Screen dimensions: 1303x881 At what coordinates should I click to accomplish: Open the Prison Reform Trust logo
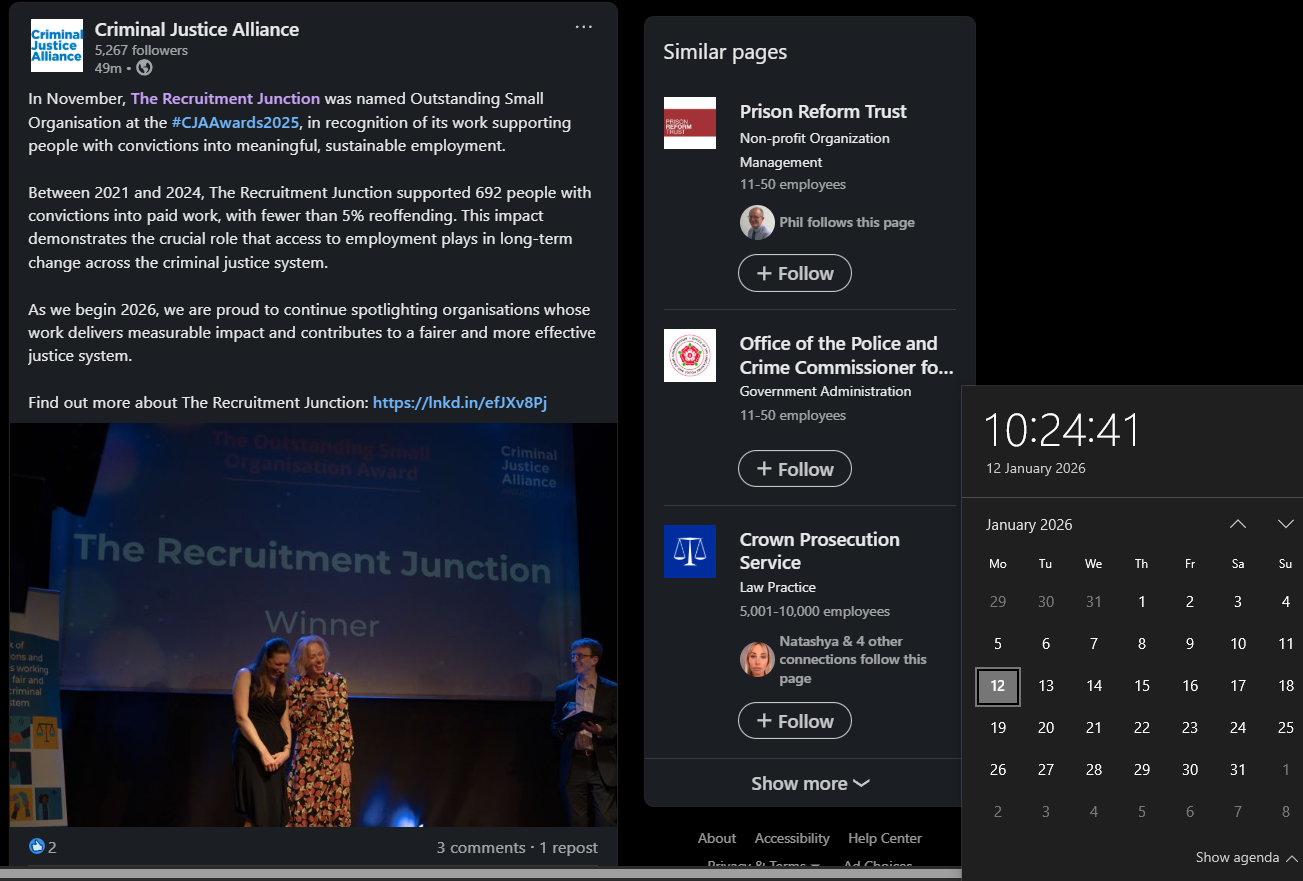(690, 123)
